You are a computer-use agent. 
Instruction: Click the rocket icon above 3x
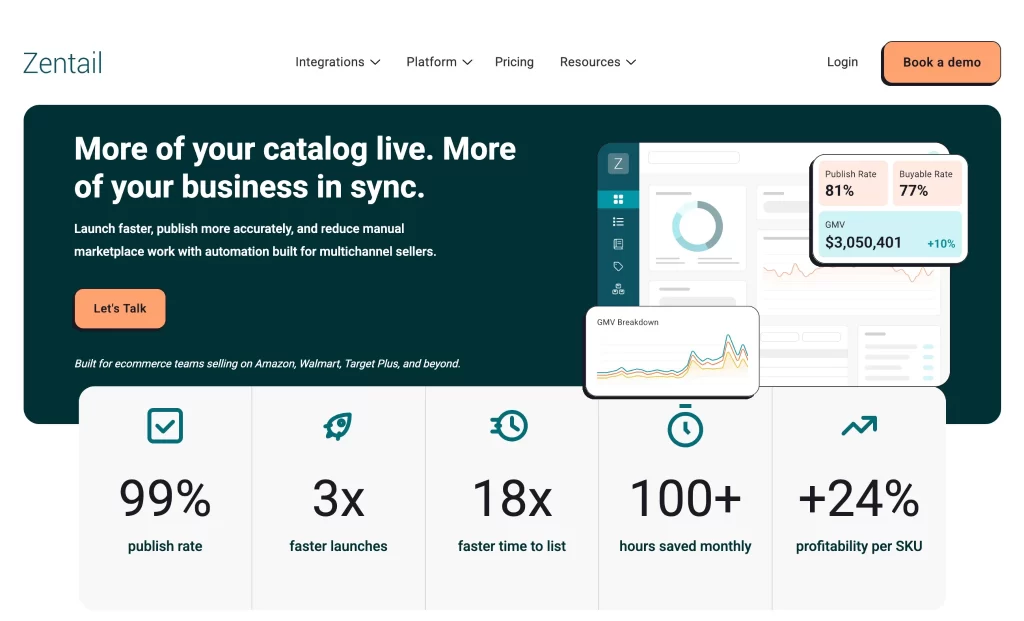[x=338, y=426]
